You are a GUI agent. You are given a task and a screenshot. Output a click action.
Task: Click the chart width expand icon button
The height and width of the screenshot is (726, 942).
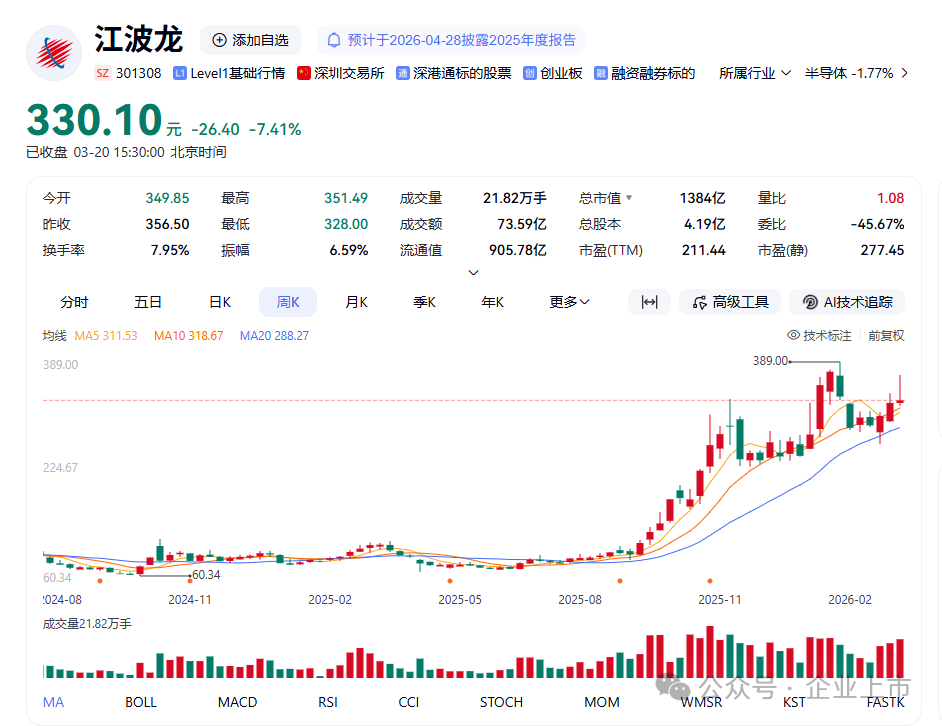pos(649,302)
